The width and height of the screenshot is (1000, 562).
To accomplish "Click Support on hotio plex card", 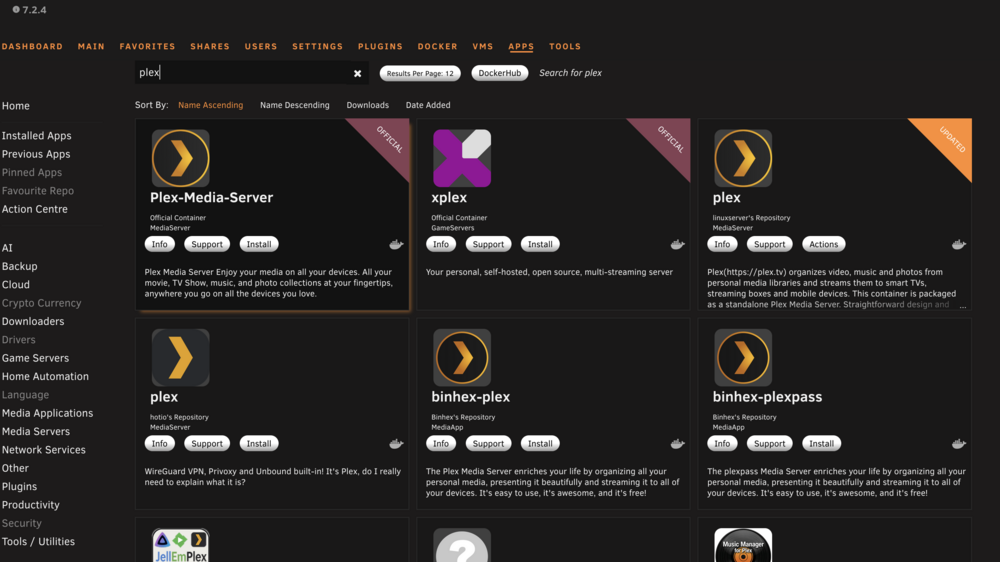I will click(x=207, y=443).
